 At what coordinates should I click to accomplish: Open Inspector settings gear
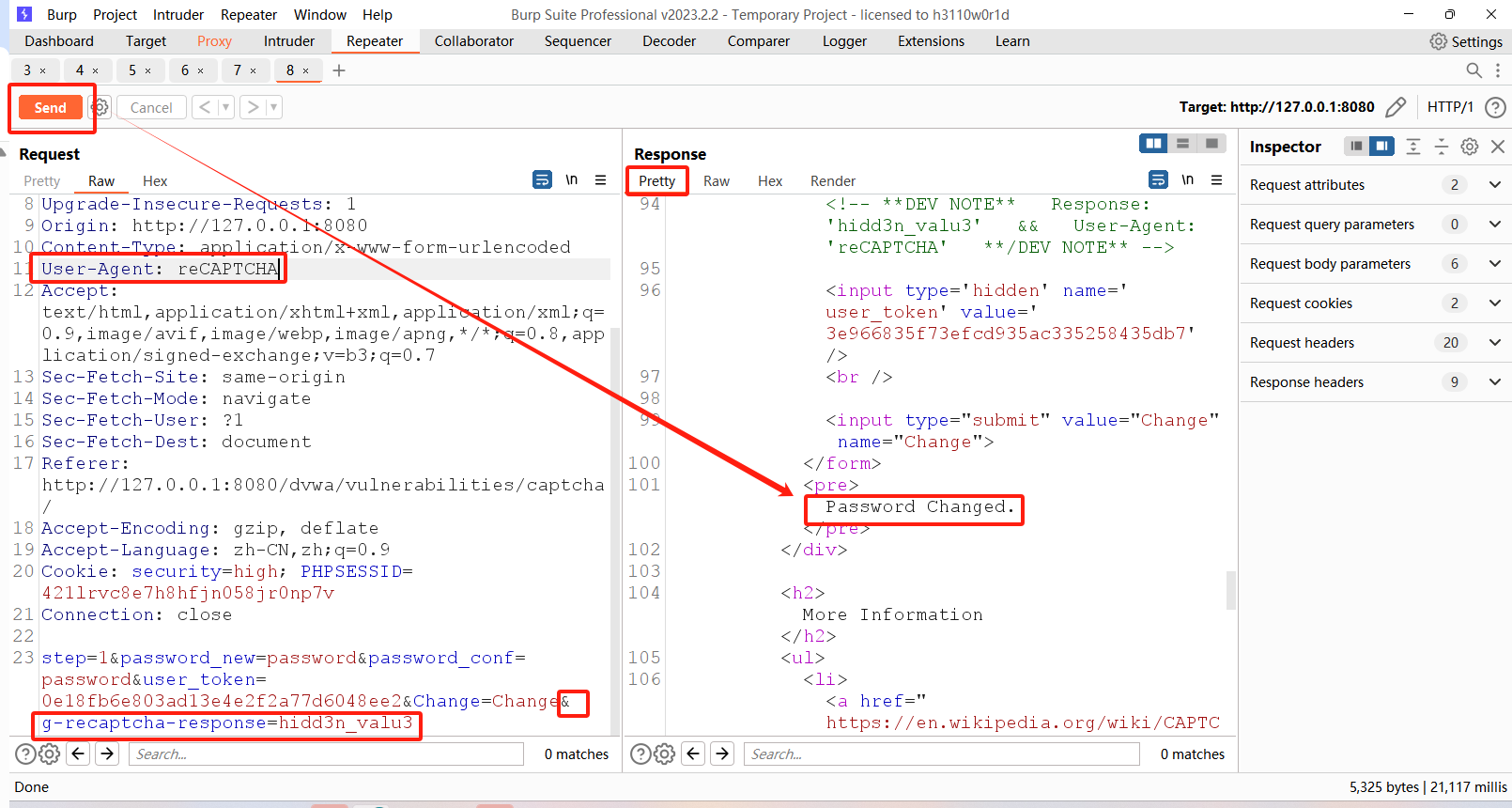1470,146
